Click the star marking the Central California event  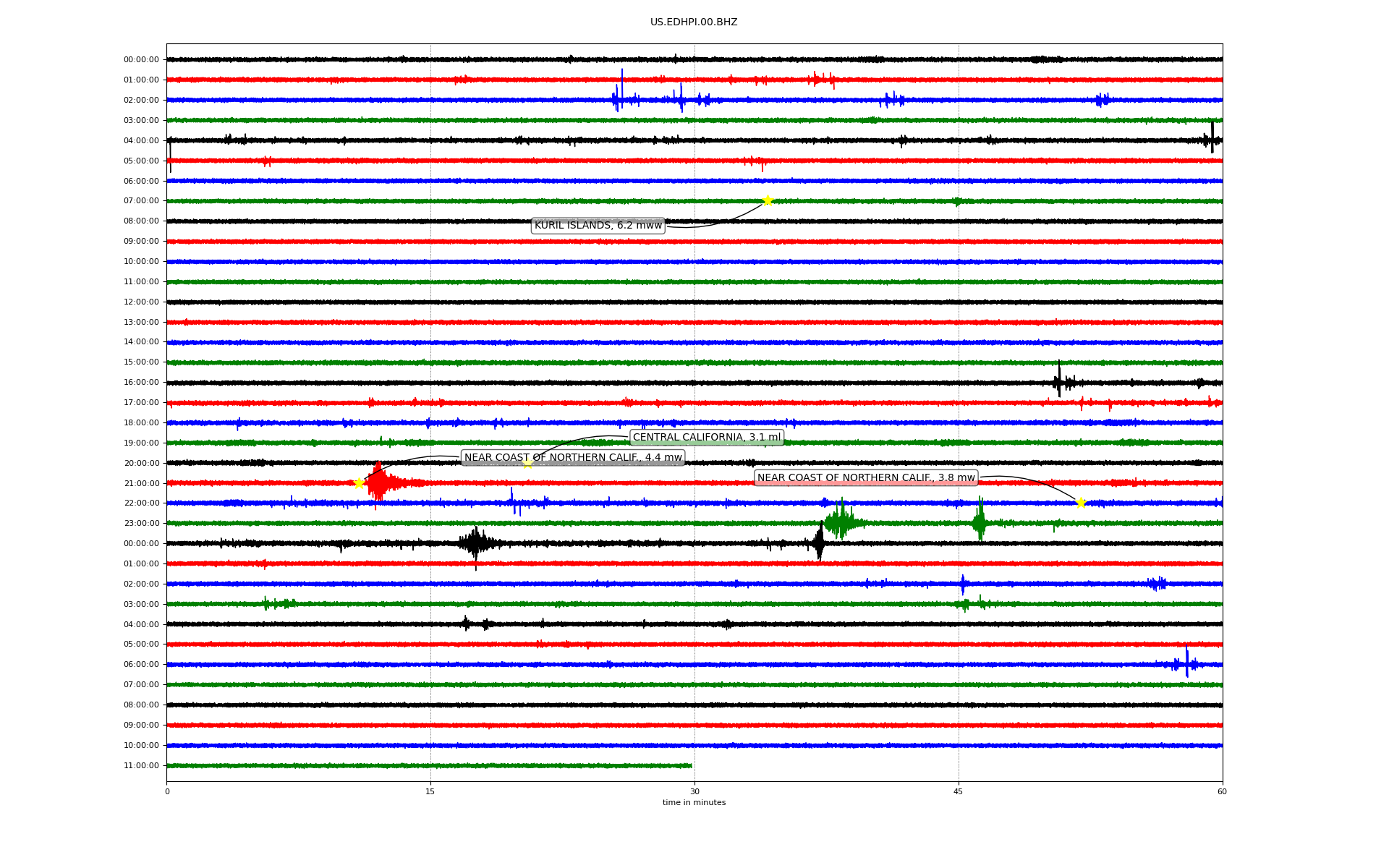pos(527,463)
